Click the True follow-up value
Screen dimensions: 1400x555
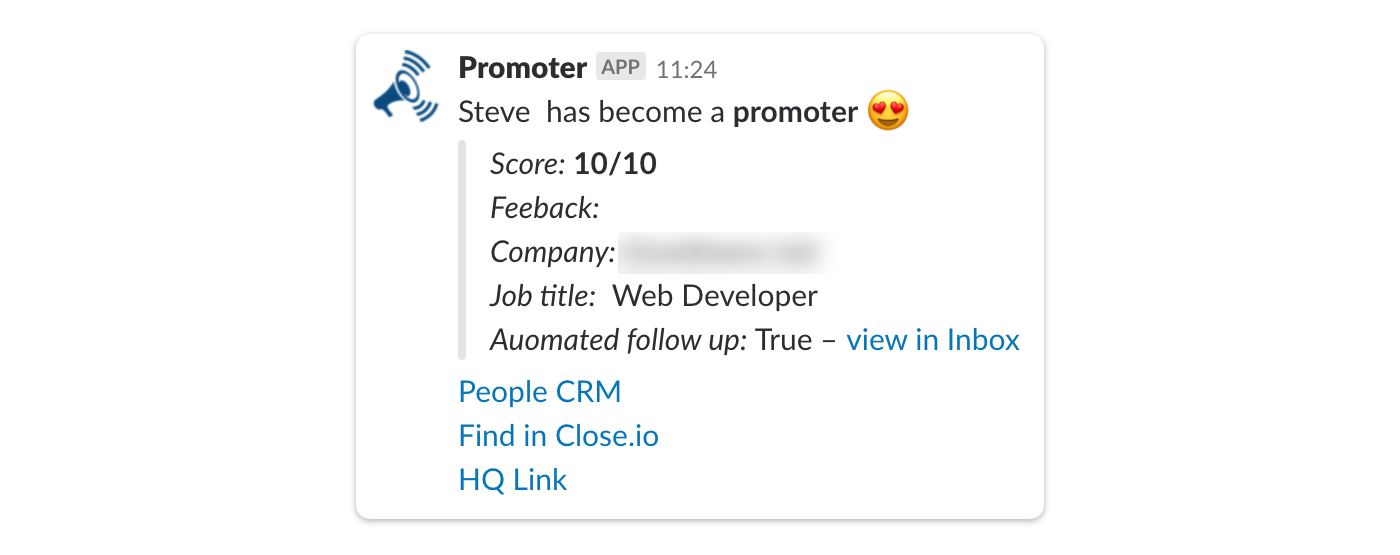(783, 340)
